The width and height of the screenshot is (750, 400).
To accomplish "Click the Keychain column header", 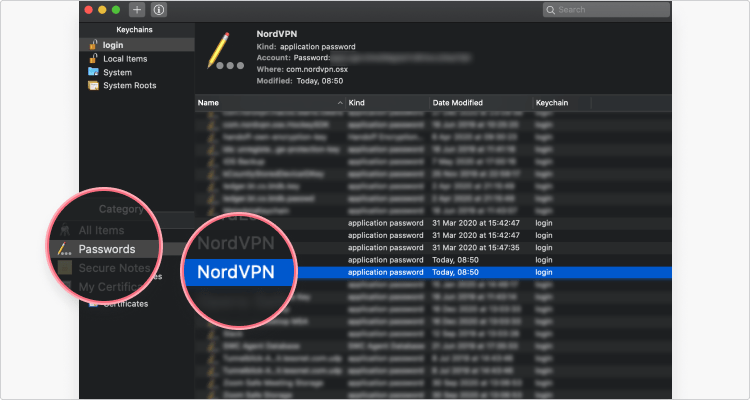I will (562, 103).
